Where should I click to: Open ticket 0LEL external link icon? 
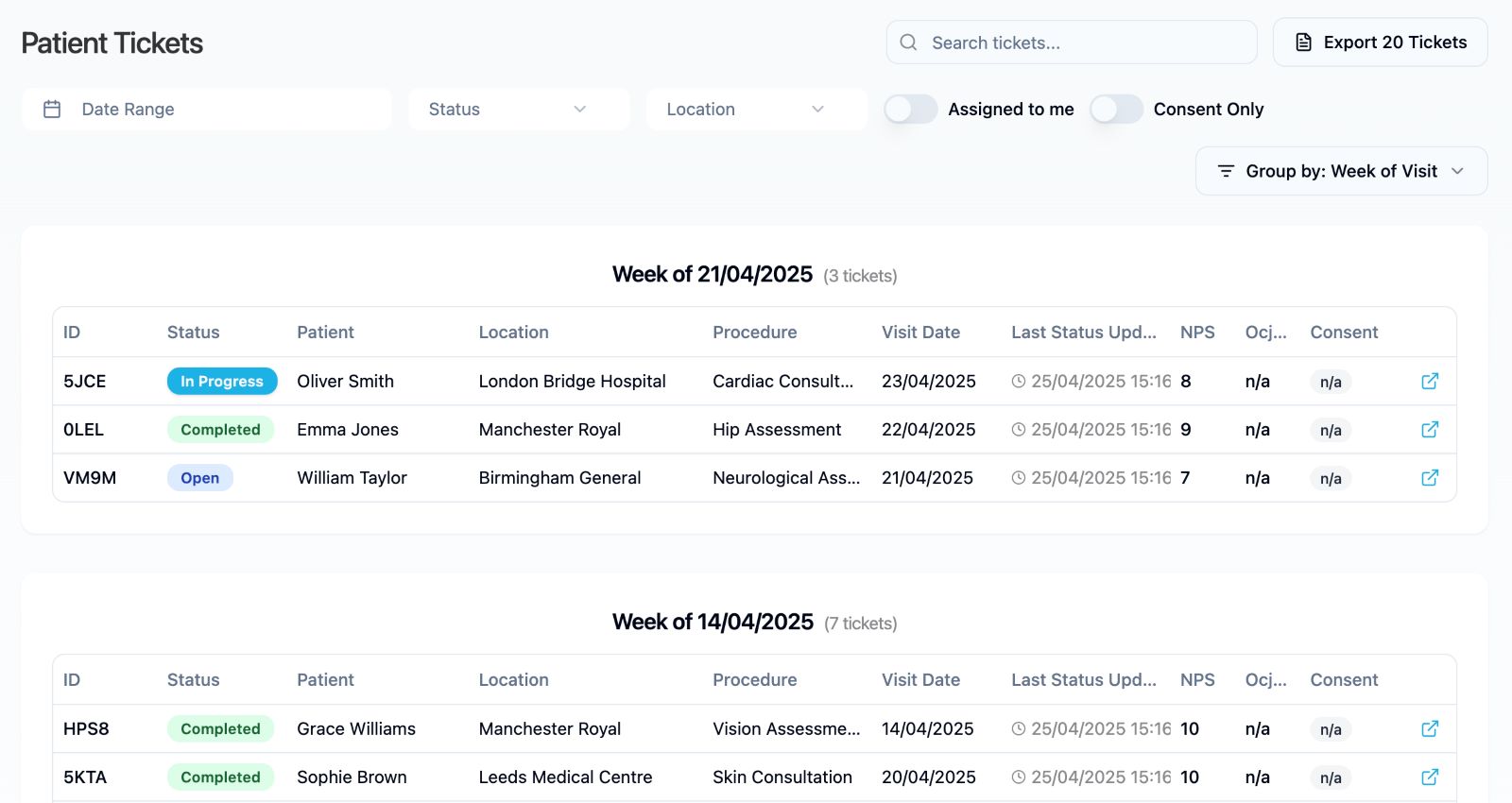click(1430, 429)
